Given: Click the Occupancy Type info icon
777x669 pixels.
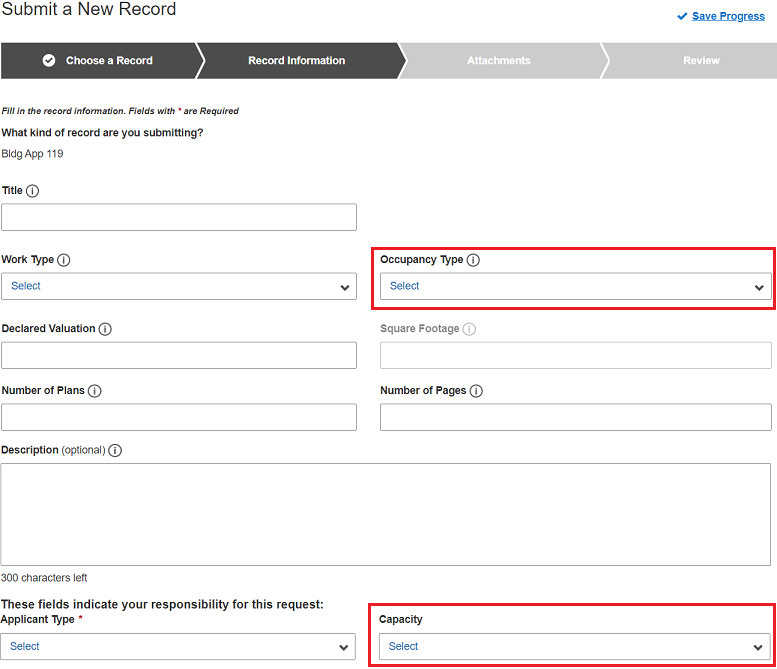Looking at the screenshot, I should click(473, 260).
